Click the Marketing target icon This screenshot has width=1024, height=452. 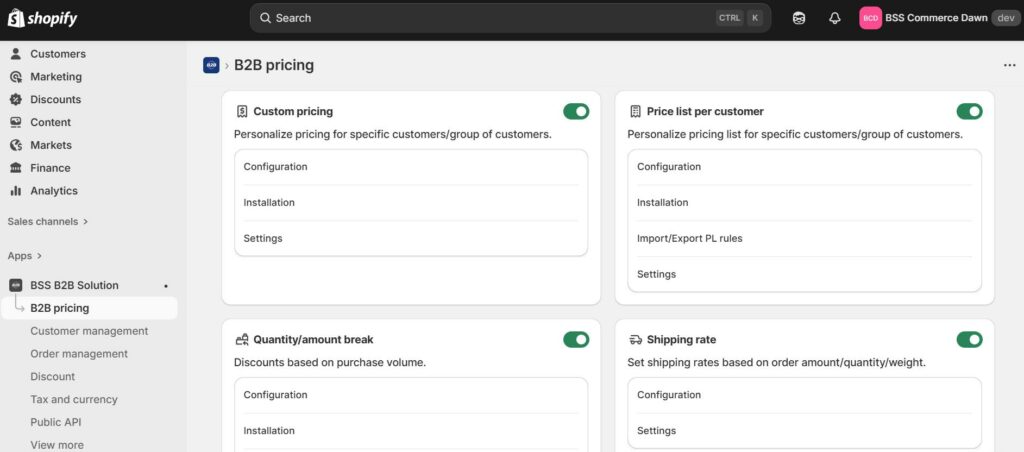pos(16,76)
